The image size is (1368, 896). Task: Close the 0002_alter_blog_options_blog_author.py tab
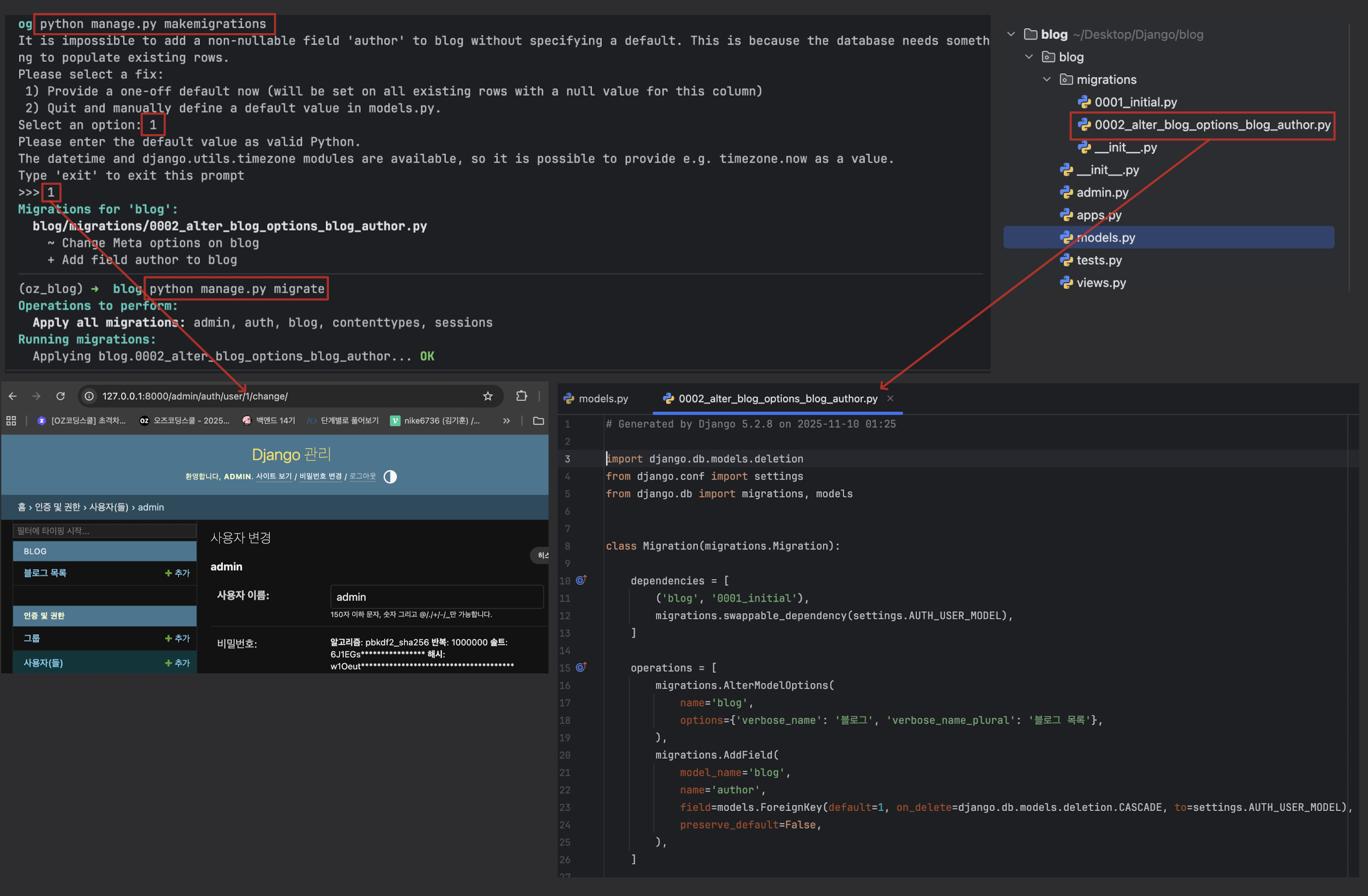tap(890, 398)
